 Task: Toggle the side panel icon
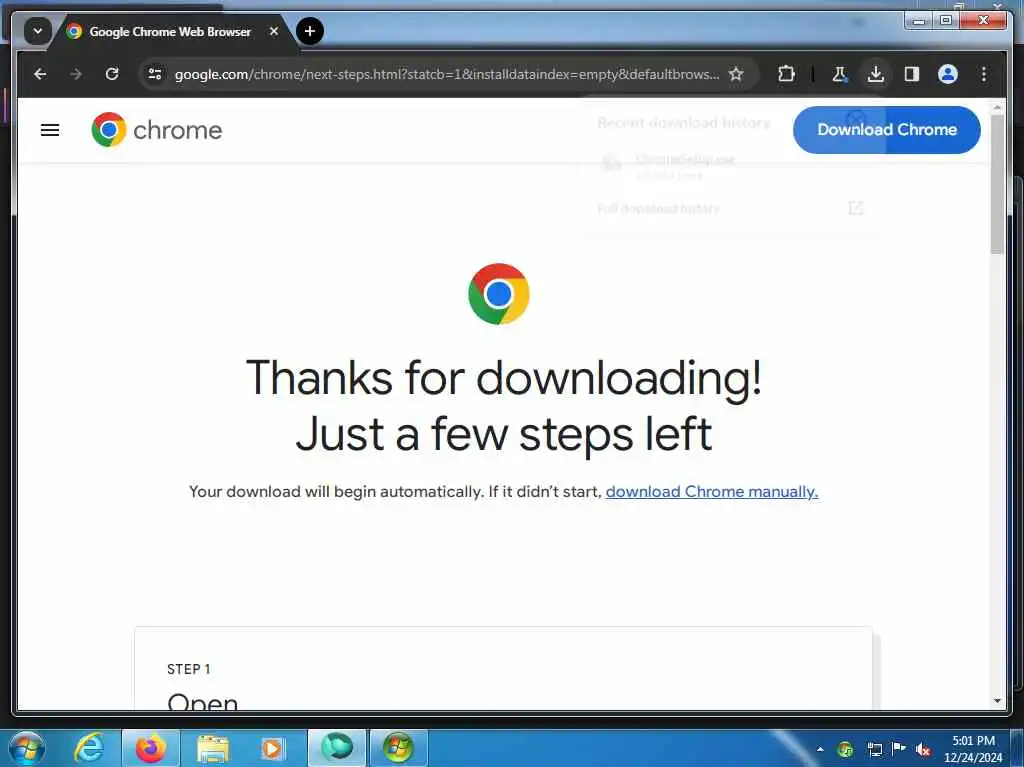tap(912, 74)
